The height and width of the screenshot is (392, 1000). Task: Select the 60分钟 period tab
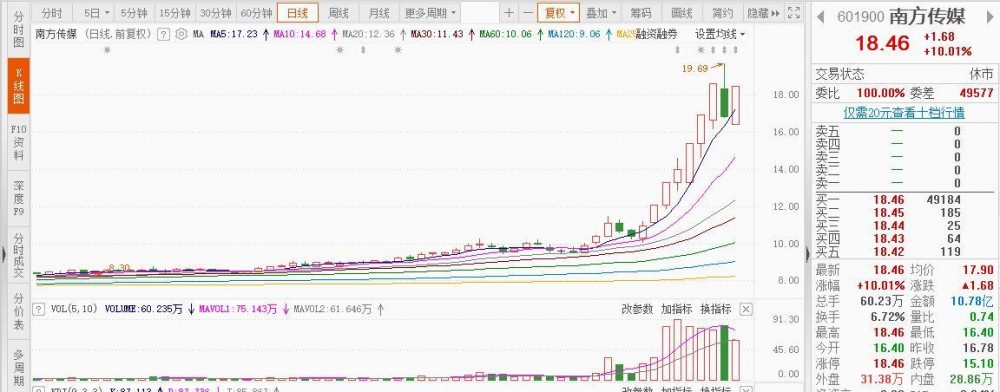(x=256, y=13)
